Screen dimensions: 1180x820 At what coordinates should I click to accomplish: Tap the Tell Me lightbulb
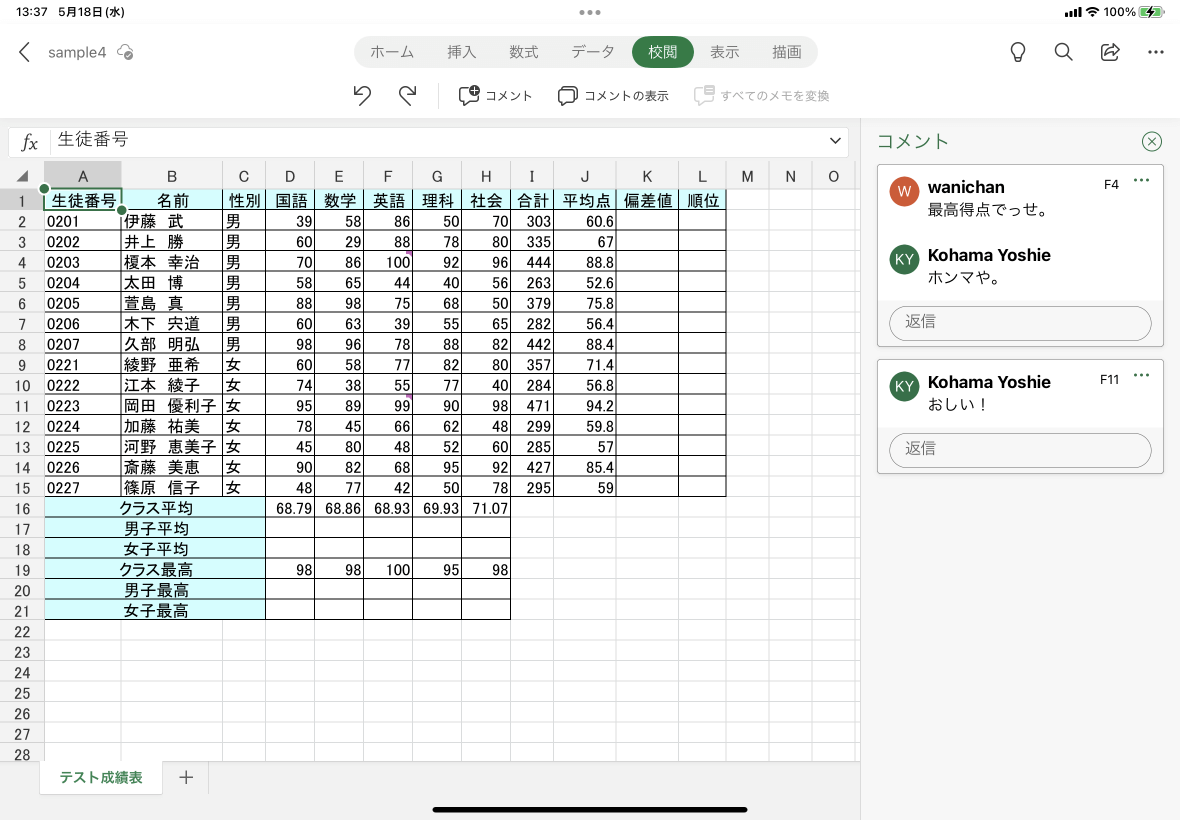[1017, 52]
